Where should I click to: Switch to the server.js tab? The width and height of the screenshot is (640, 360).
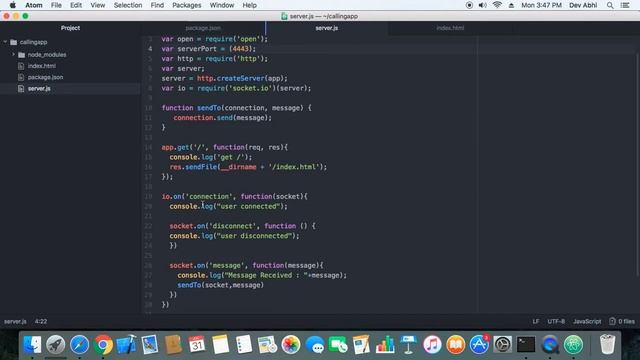tap(327, 28)
